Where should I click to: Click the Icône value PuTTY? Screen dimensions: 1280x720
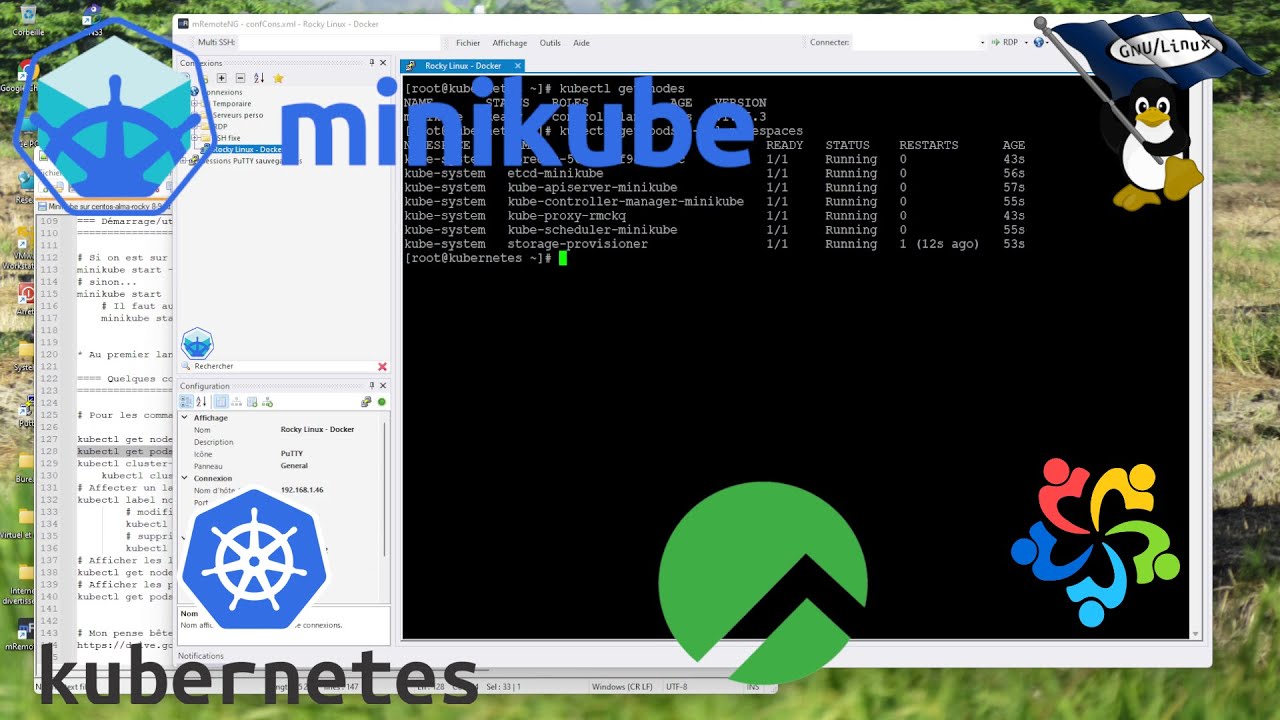(292, 454)
